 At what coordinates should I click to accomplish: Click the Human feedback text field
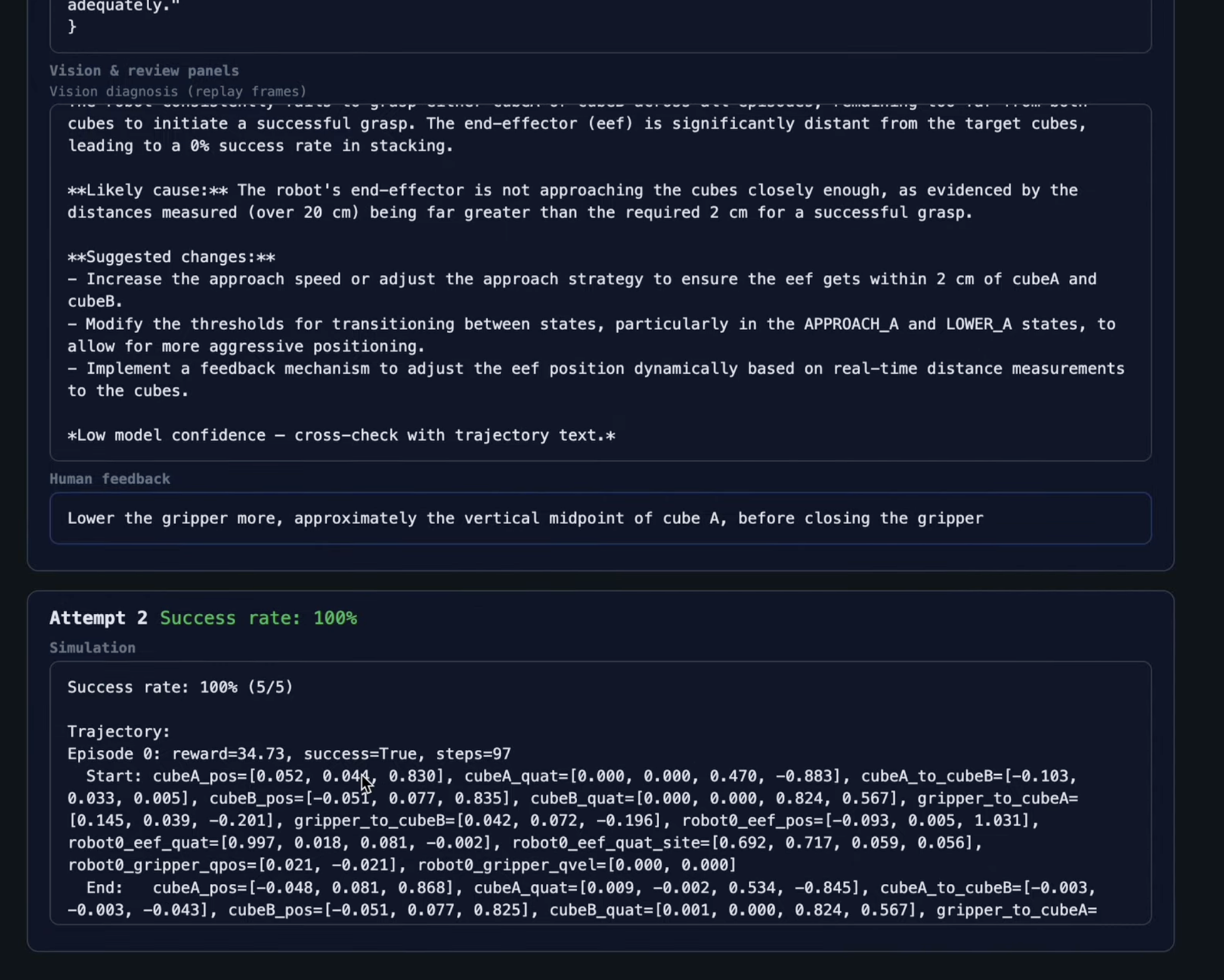coord(600,518)
